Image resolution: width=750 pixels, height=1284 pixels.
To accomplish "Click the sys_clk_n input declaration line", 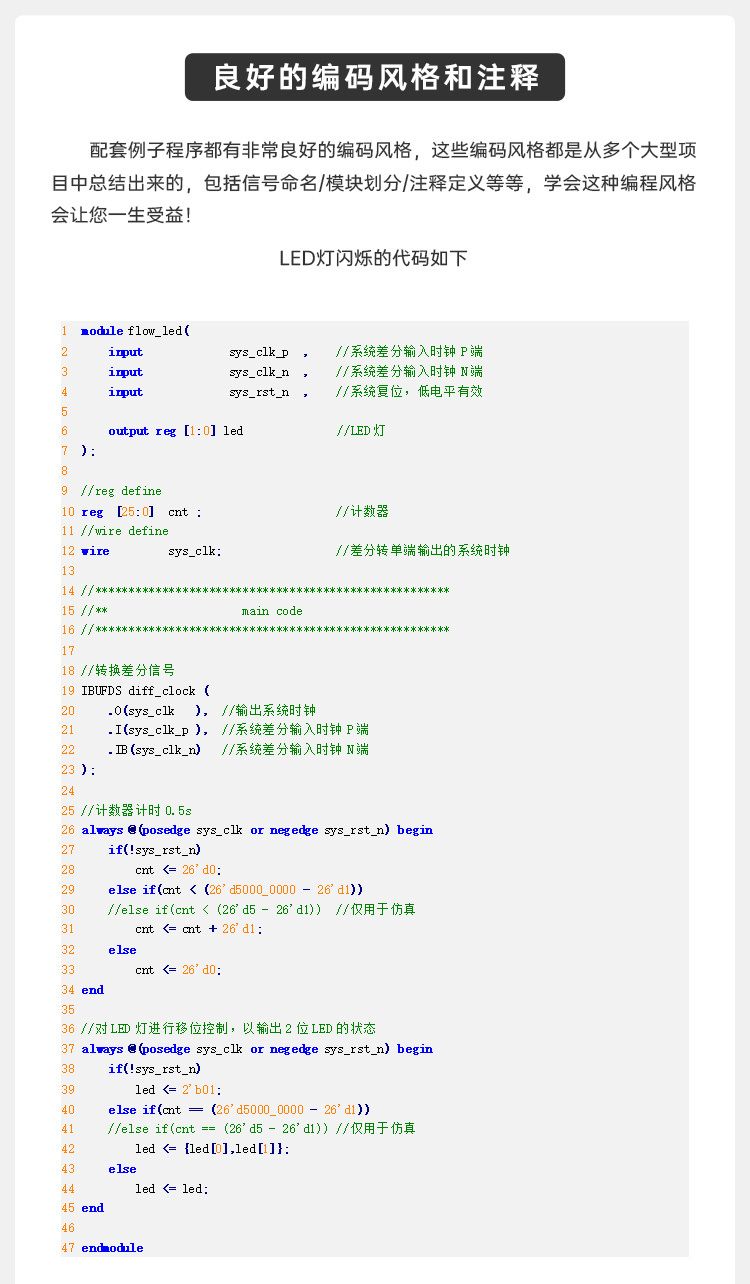I will point(295,372).
